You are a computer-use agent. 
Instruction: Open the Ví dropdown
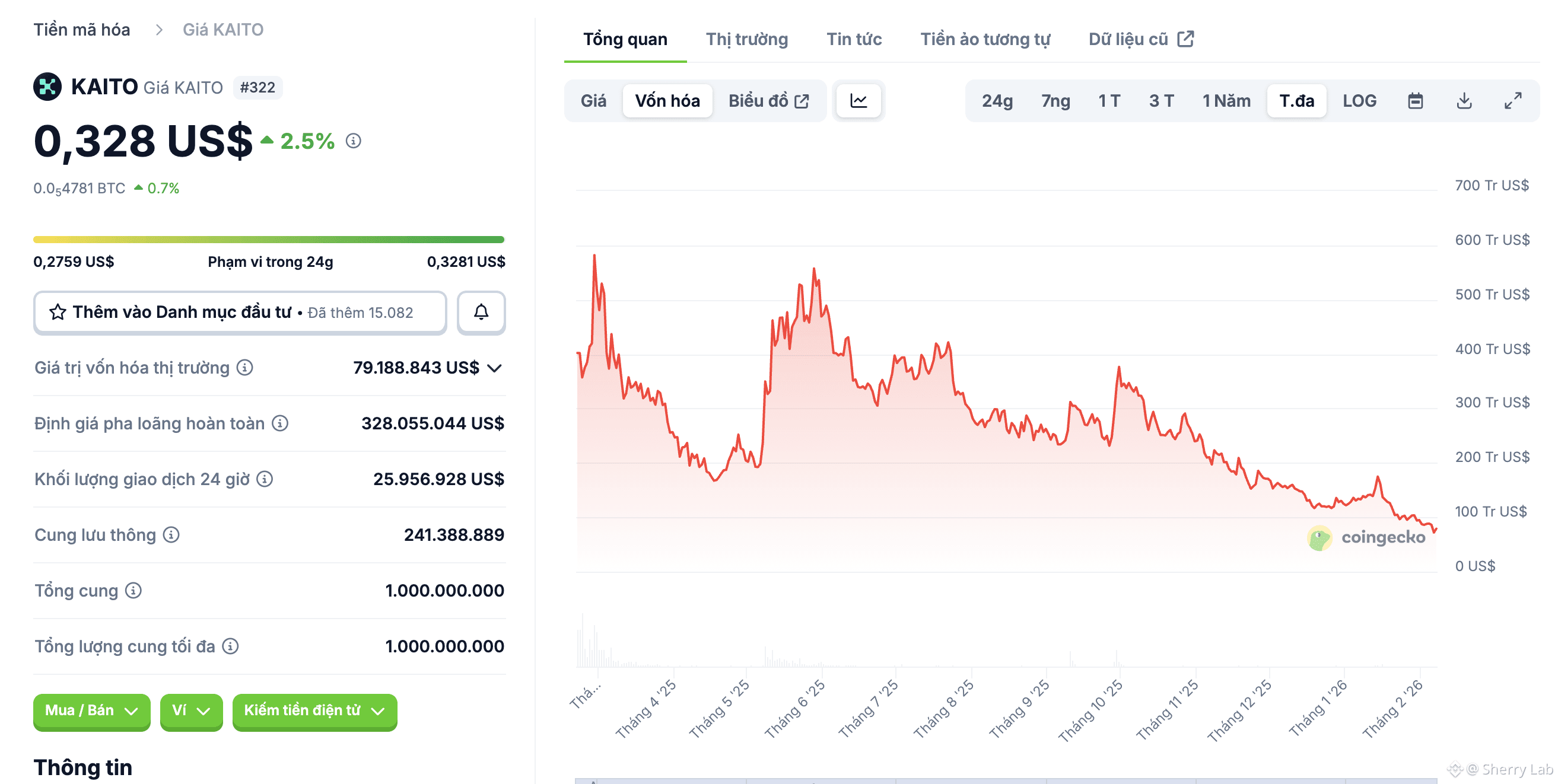(191, 711)
